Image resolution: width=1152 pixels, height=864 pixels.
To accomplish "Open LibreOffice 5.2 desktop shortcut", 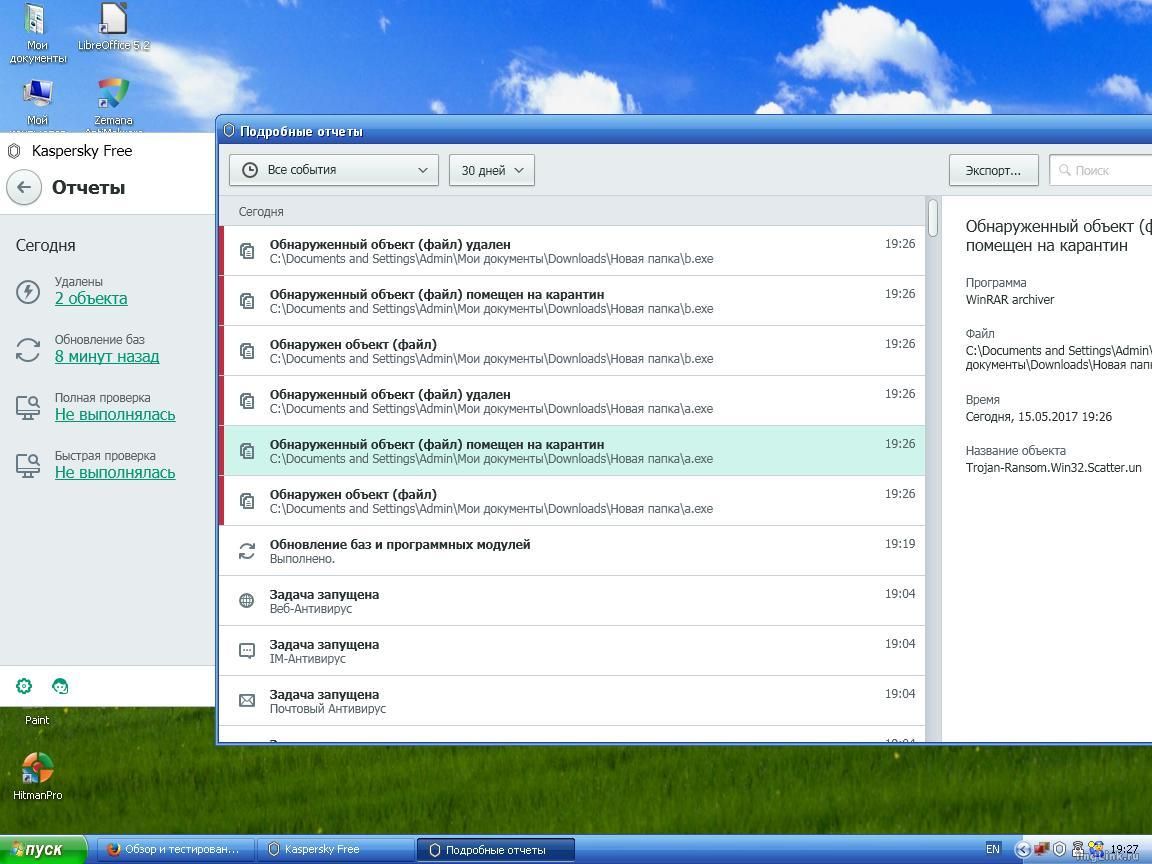I will [x=113, y=27].
